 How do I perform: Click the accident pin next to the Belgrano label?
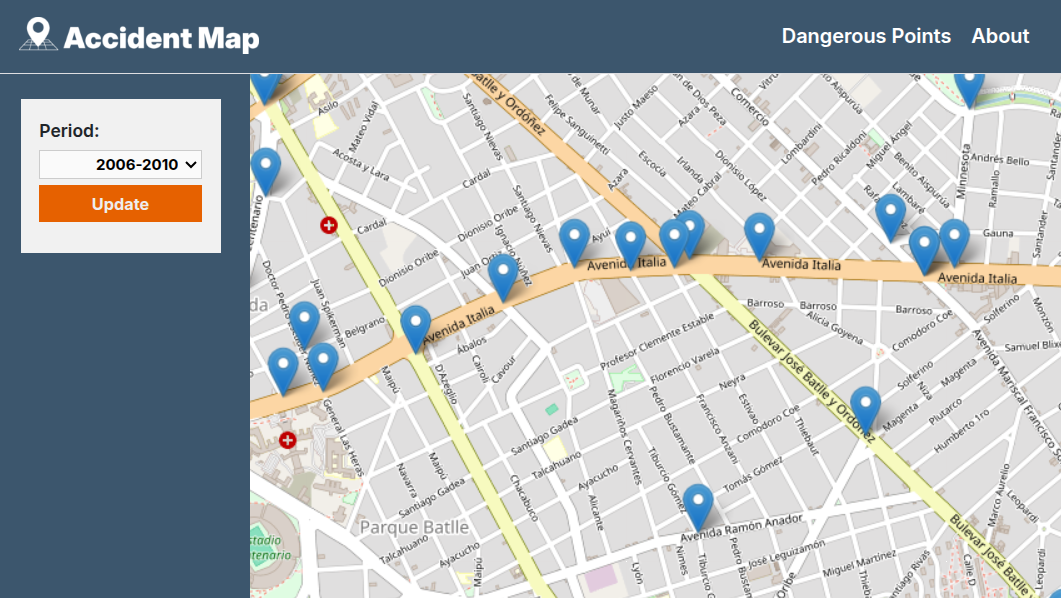point(415,329)
